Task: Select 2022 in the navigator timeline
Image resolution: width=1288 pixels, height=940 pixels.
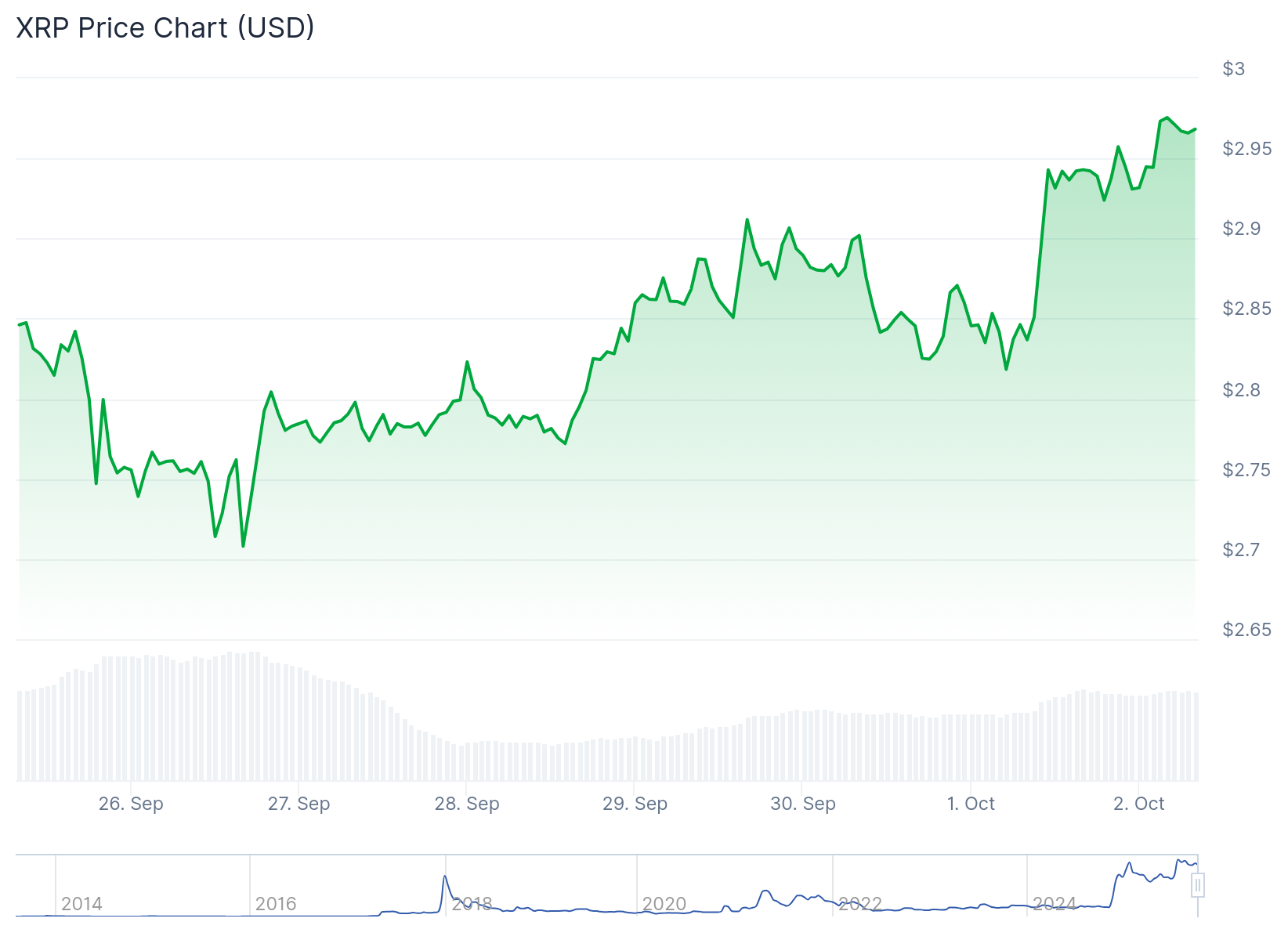Action: 860,904
